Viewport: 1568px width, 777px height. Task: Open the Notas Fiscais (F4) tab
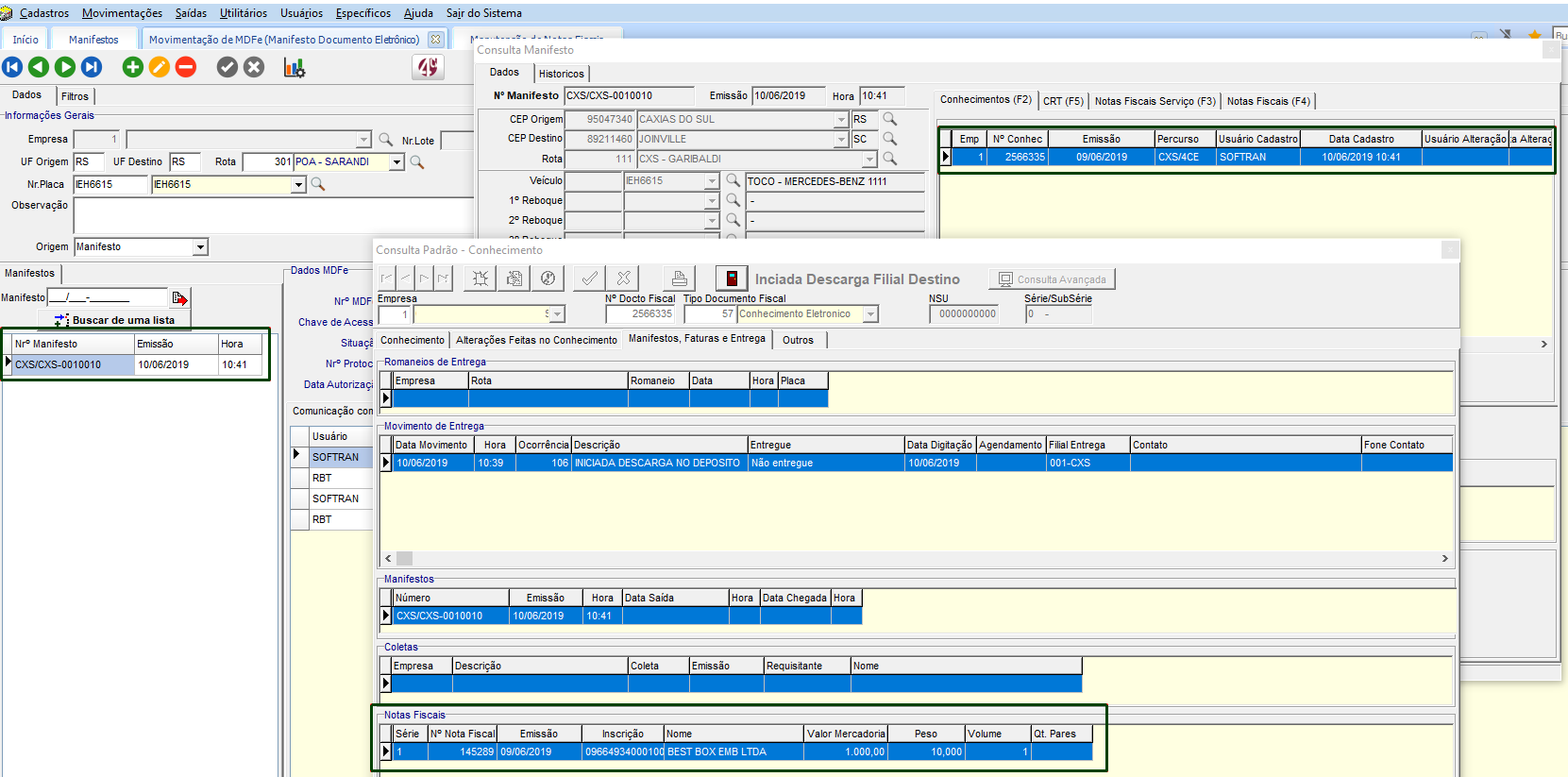coord(1268,101)
